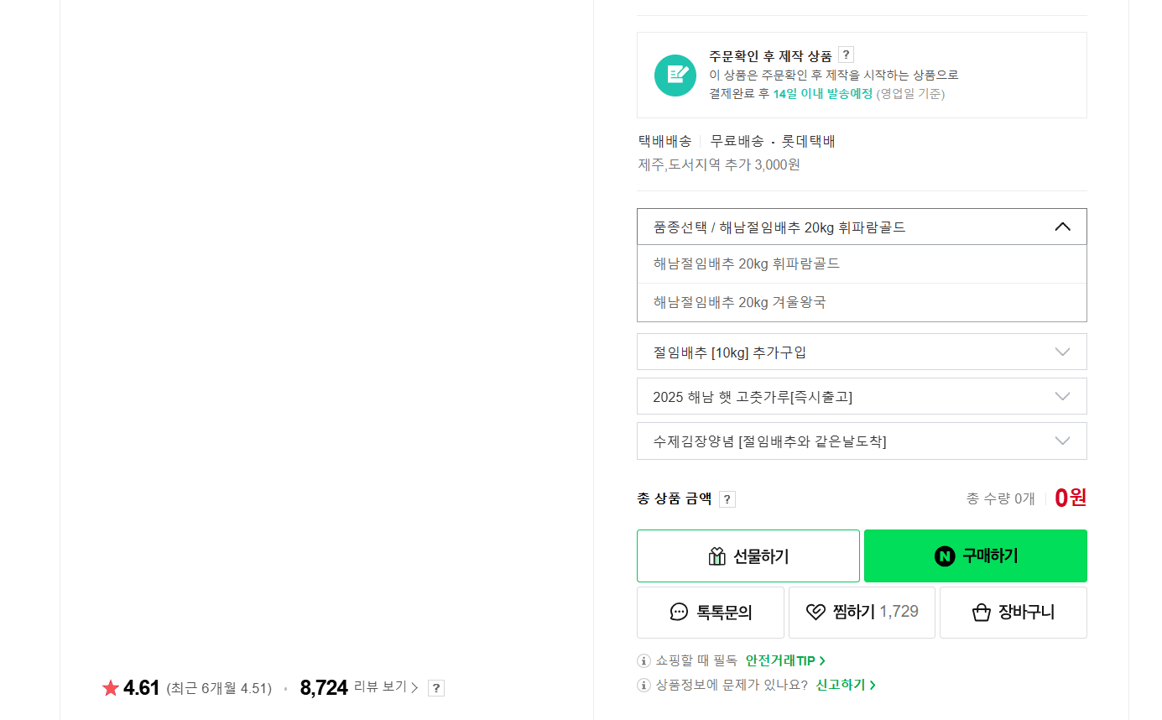
Task: Click help icon next to 총 상품 금액
Action: [x=728, y=498]
